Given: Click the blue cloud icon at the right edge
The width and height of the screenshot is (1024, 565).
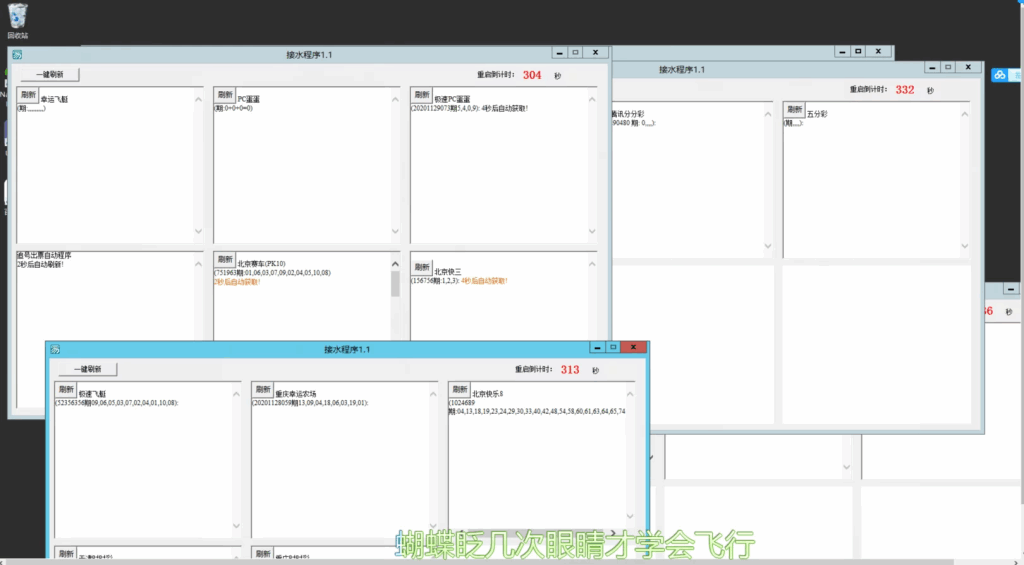Looking at the screenshot, I should tap(999, 75).
